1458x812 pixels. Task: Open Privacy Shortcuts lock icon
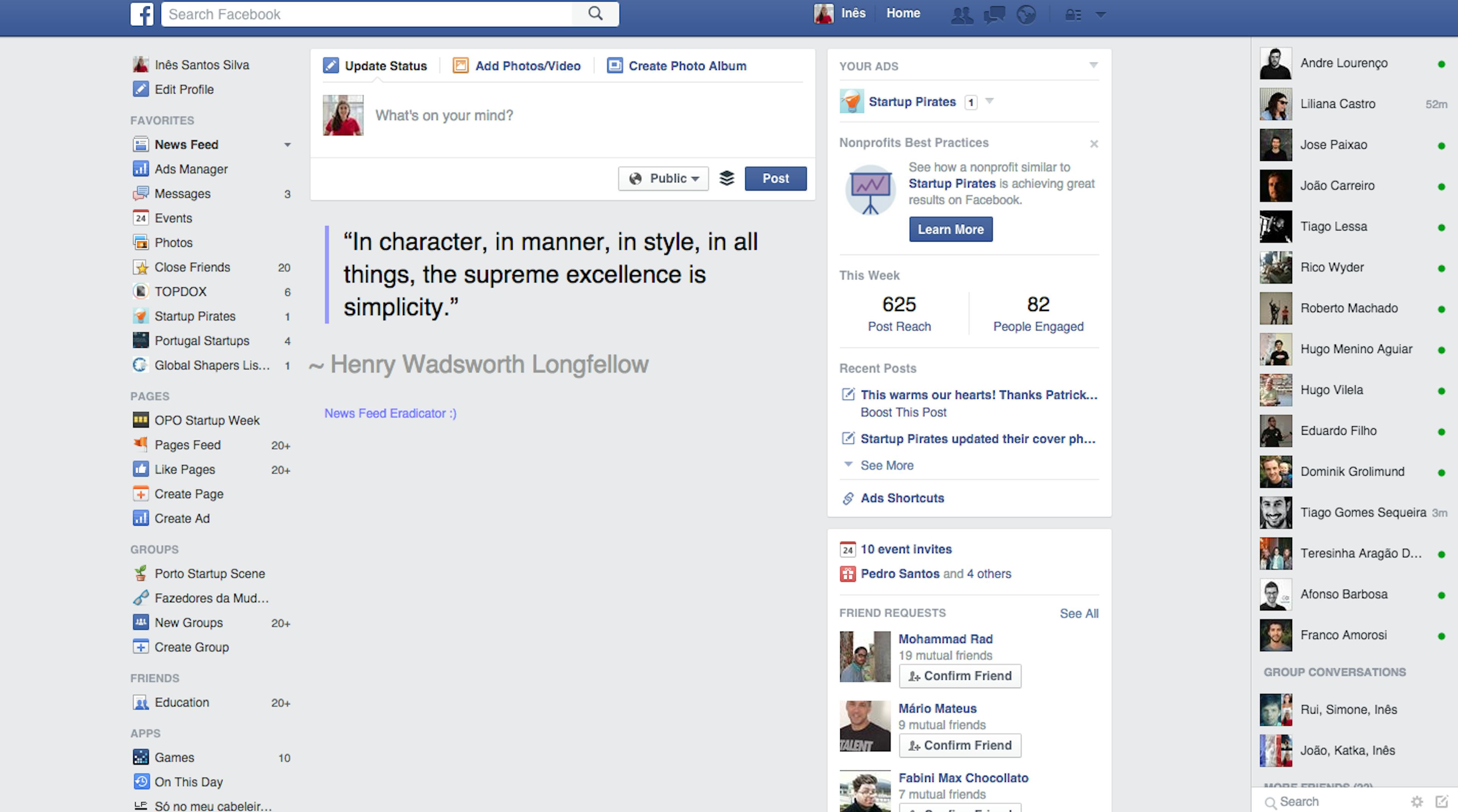pyautogui.click(x=1073, y=15)
